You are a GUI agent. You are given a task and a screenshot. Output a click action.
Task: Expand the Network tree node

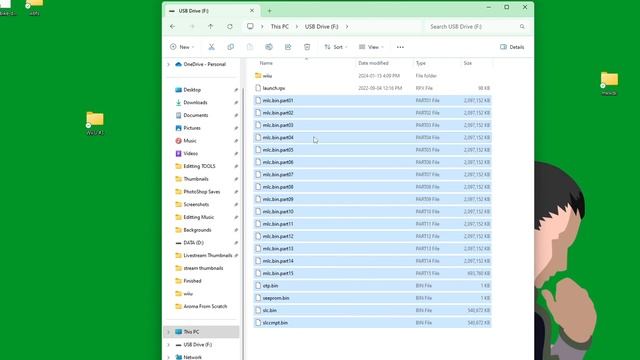pos(169,357)
